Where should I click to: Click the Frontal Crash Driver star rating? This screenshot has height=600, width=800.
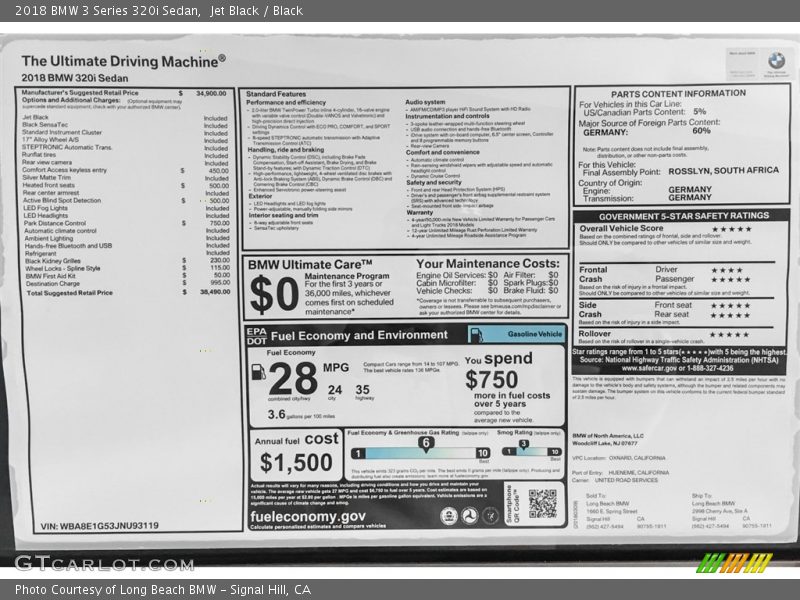pos(728,270)
